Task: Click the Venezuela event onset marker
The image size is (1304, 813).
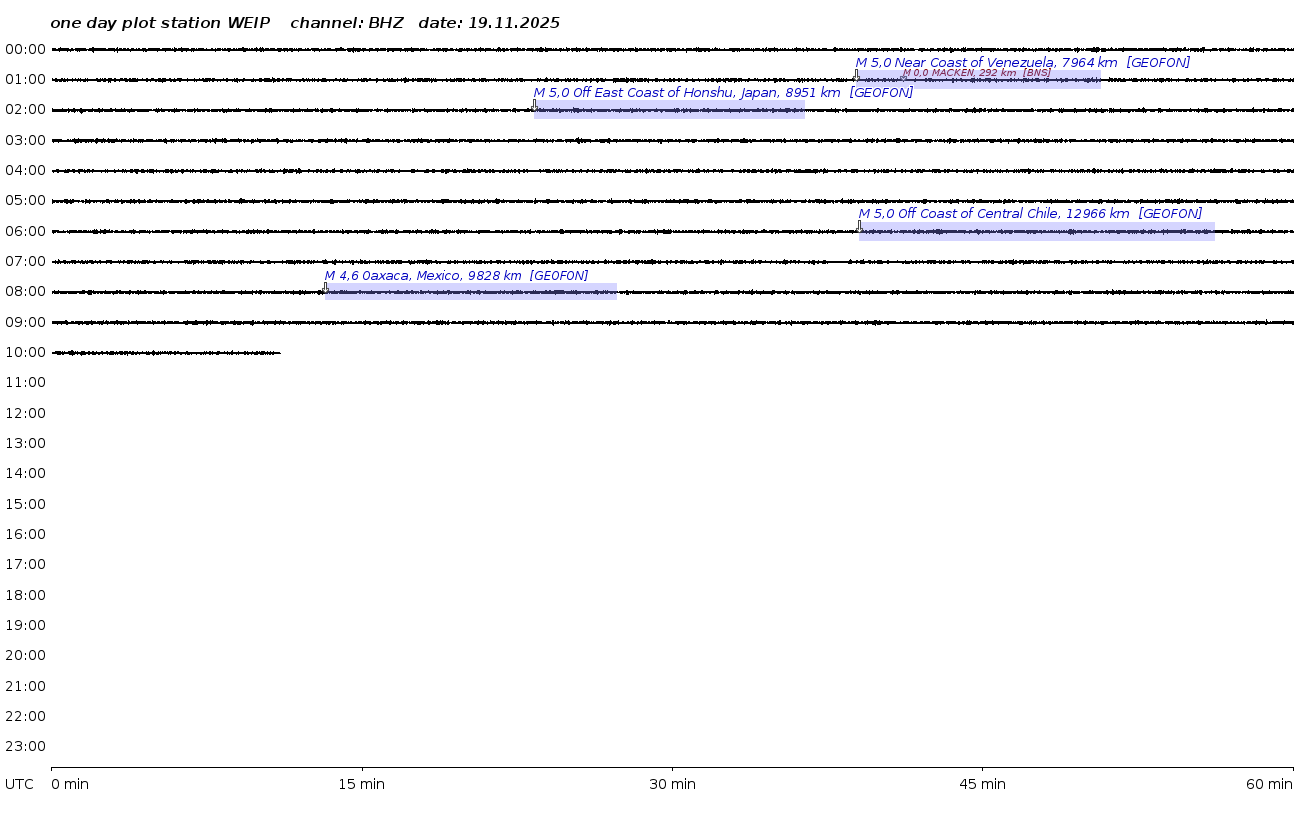Action: 856,75
